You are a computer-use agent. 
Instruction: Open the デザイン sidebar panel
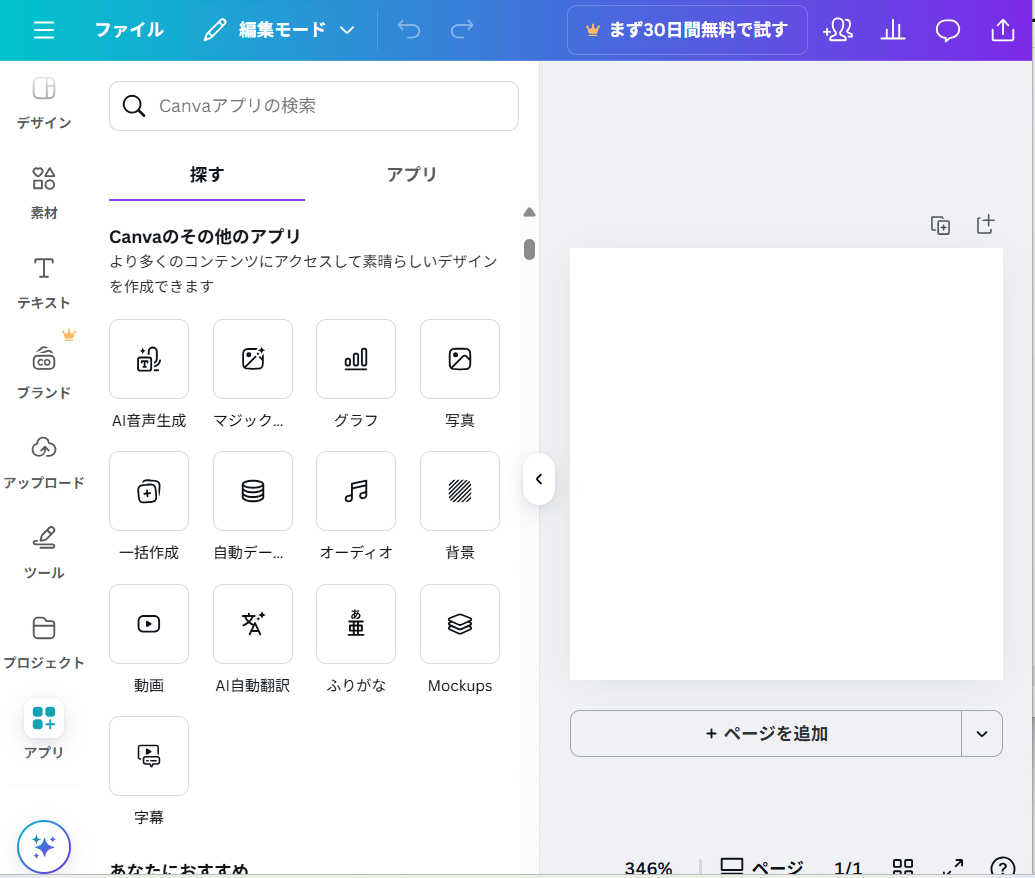pyautogui.click(x=44, y=103)
